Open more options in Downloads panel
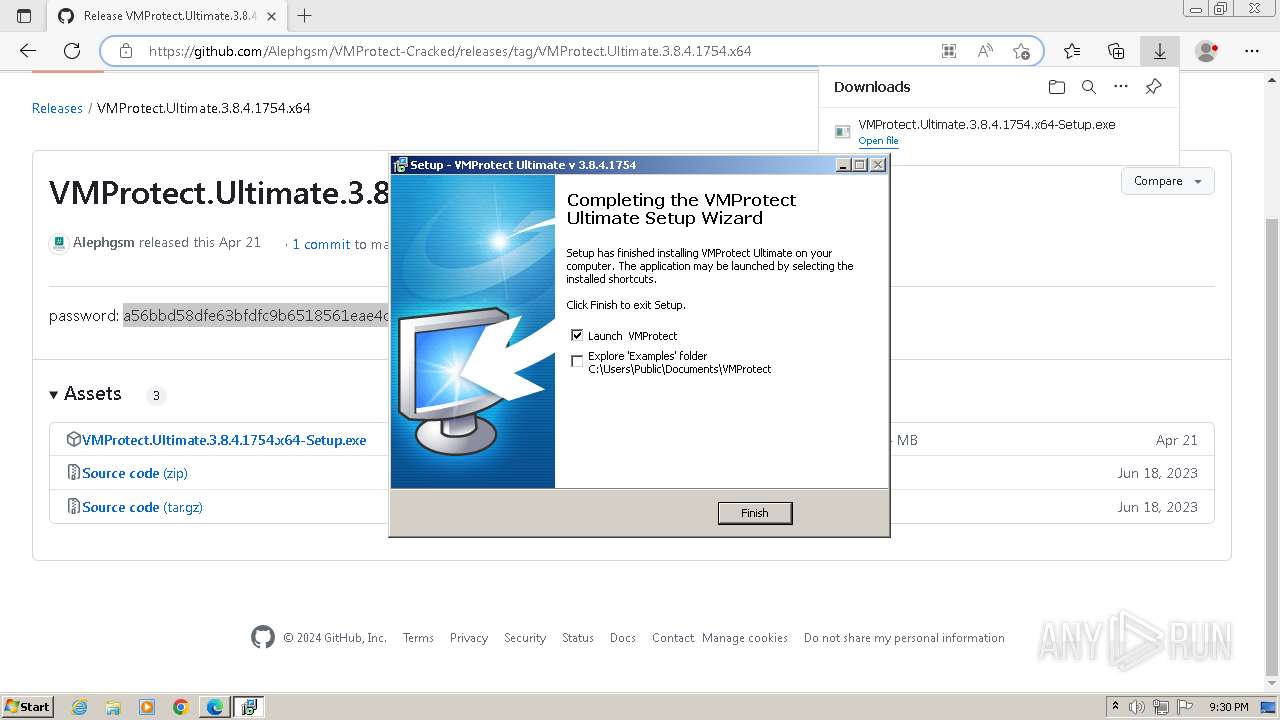 1121,87
